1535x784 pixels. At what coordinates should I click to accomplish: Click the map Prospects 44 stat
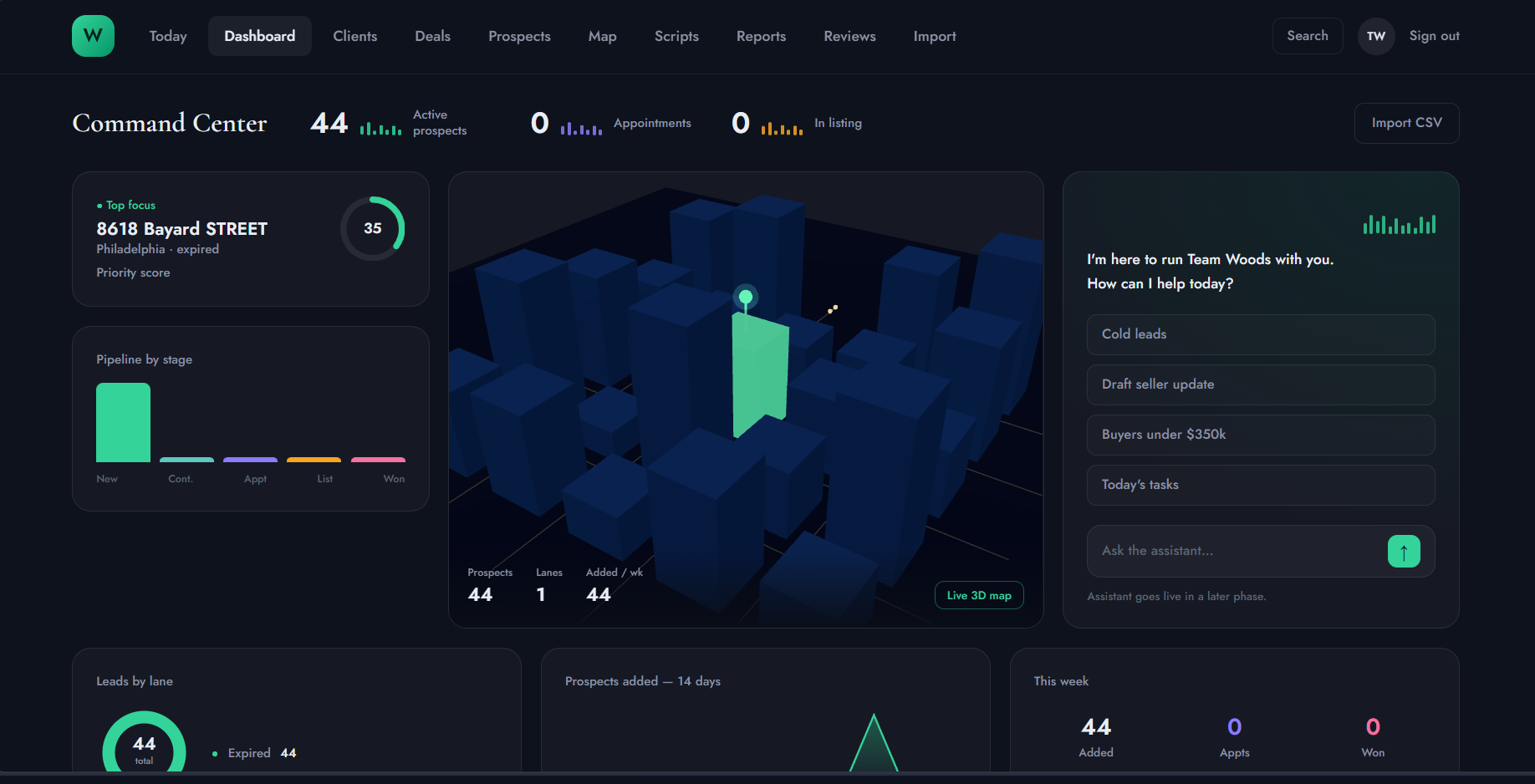click(x=489, y=586)
